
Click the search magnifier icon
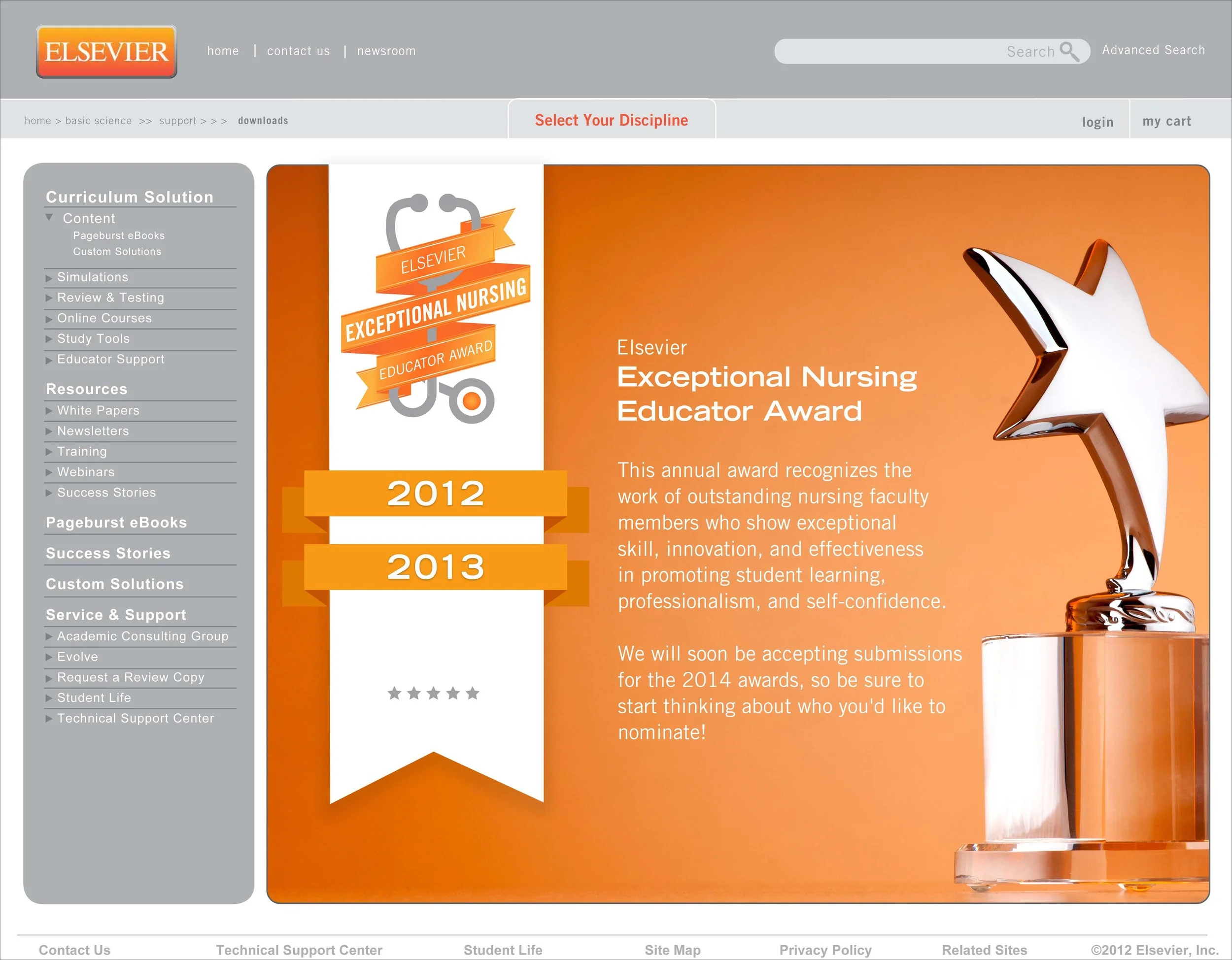(1069, 51)
